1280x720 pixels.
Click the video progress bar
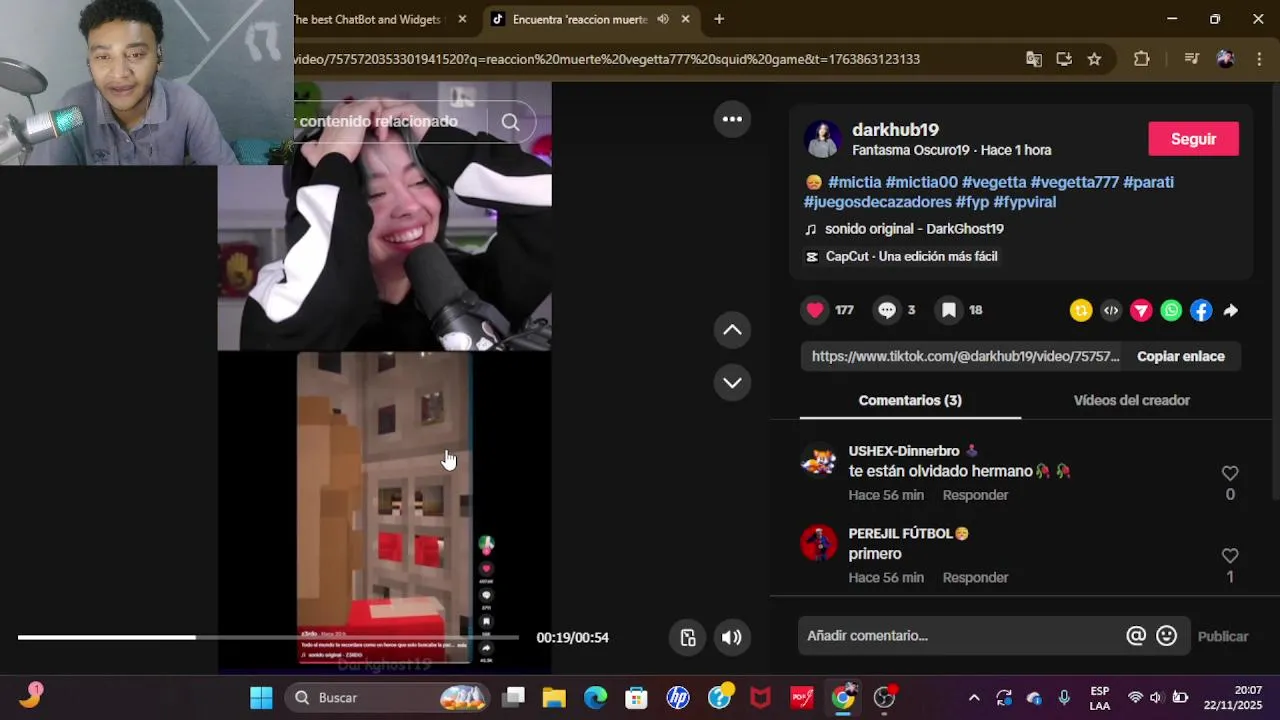(x=268, y=637)
